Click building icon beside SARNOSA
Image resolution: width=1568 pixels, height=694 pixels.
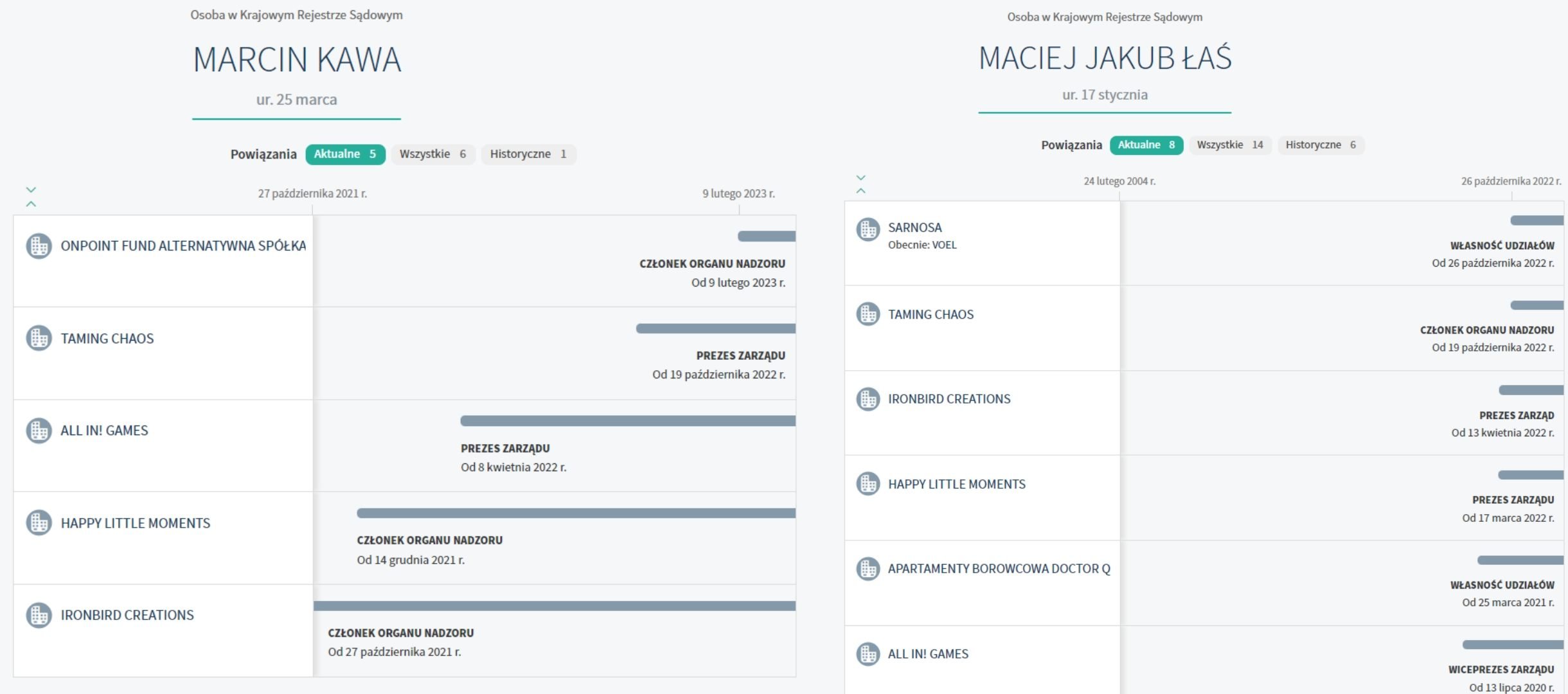pyautogui.click(x=868, y=229)
